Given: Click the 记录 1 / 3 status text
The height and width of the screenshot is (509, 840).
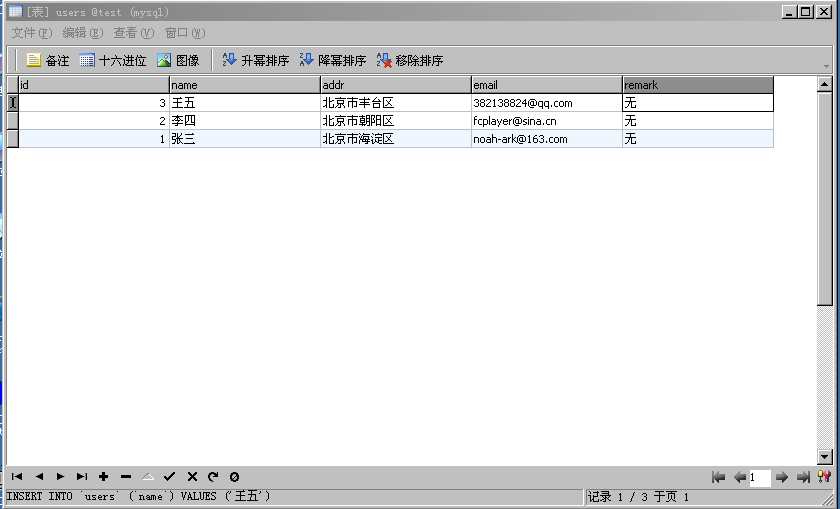Looking at the screenshot, I should tap(638, 497).
